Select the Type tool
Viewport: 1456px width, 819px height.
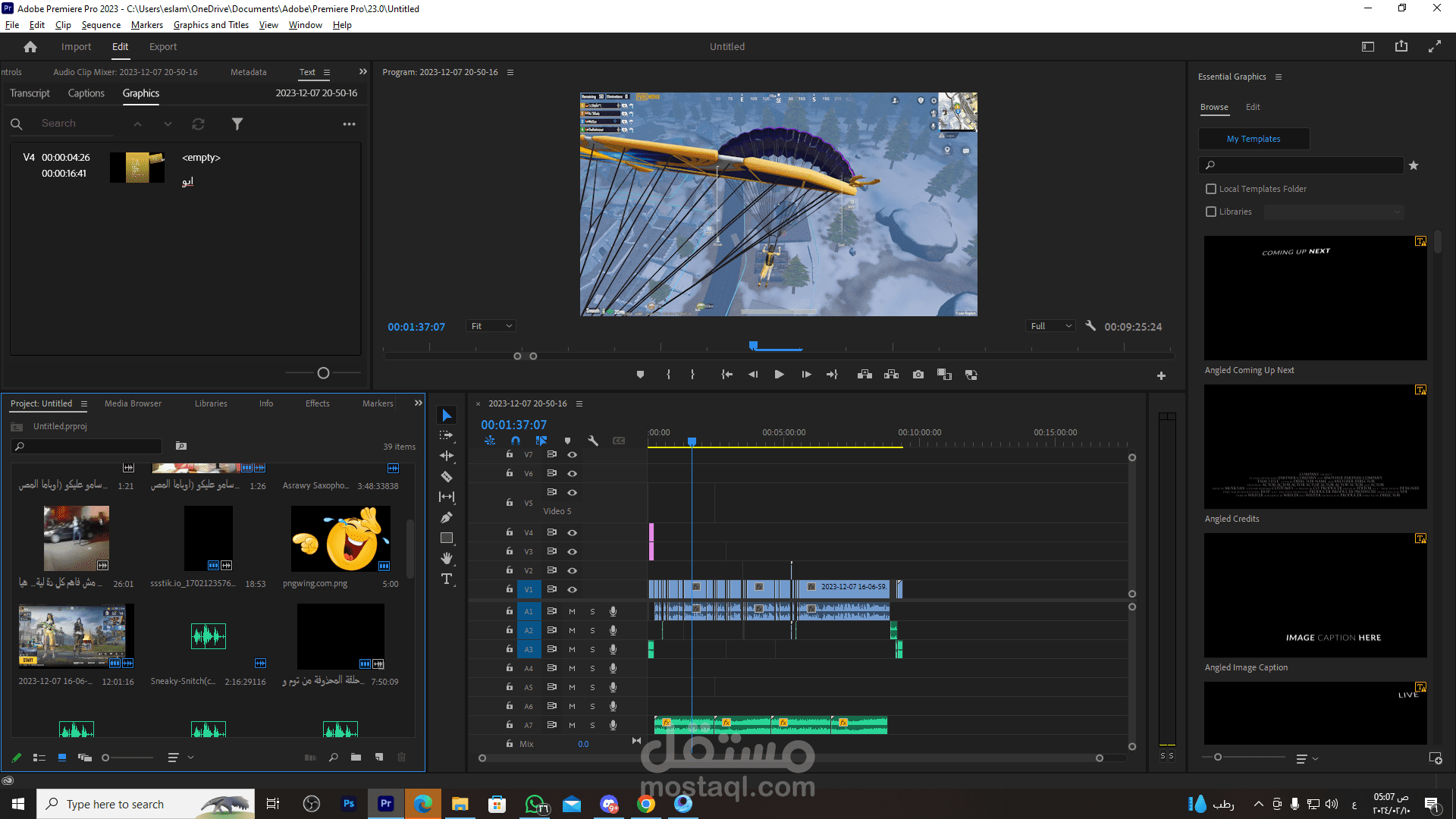coord(447,579)
